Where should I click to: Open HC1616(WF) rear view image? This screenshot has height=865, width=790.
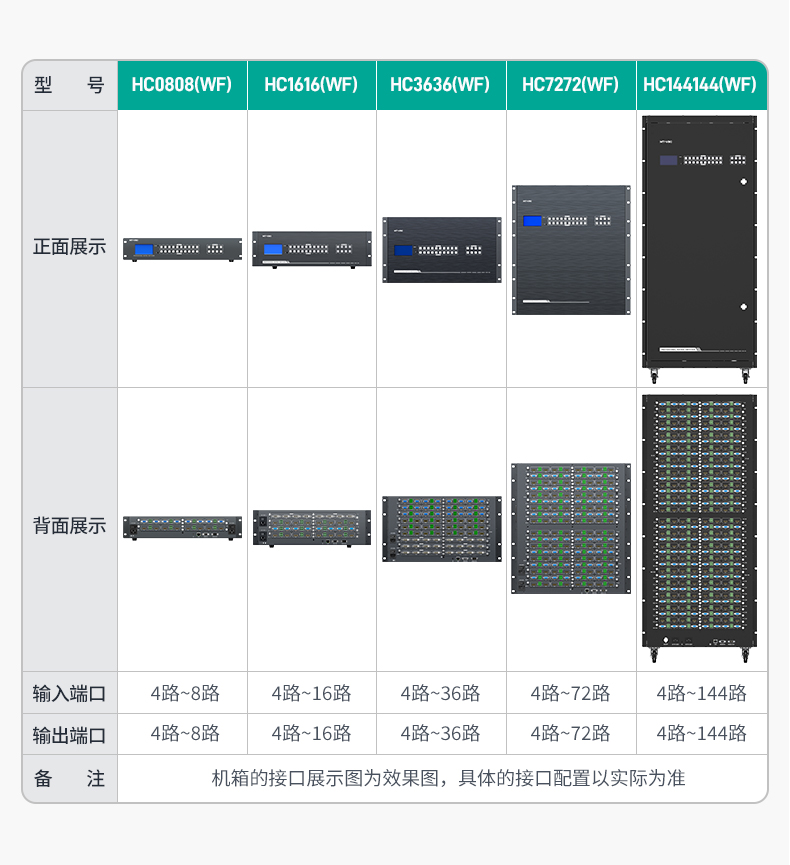(312, 528)
